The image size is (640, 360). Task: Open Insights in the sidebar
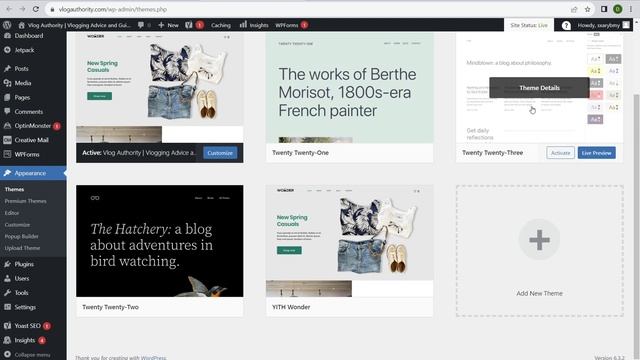point(25,340)
